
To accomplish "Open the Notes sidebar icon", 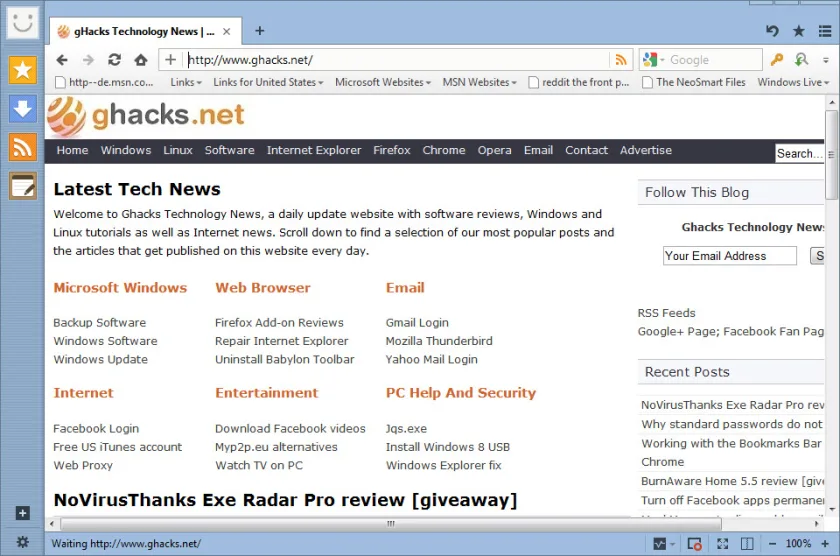I will [22, 186].
